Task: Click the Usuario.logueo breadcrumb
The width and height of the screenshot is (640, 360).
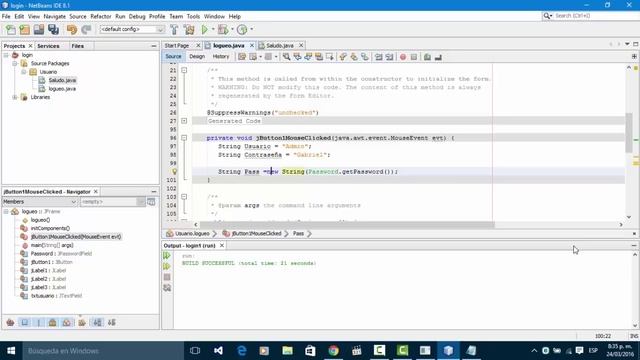Action: point(192,233)
